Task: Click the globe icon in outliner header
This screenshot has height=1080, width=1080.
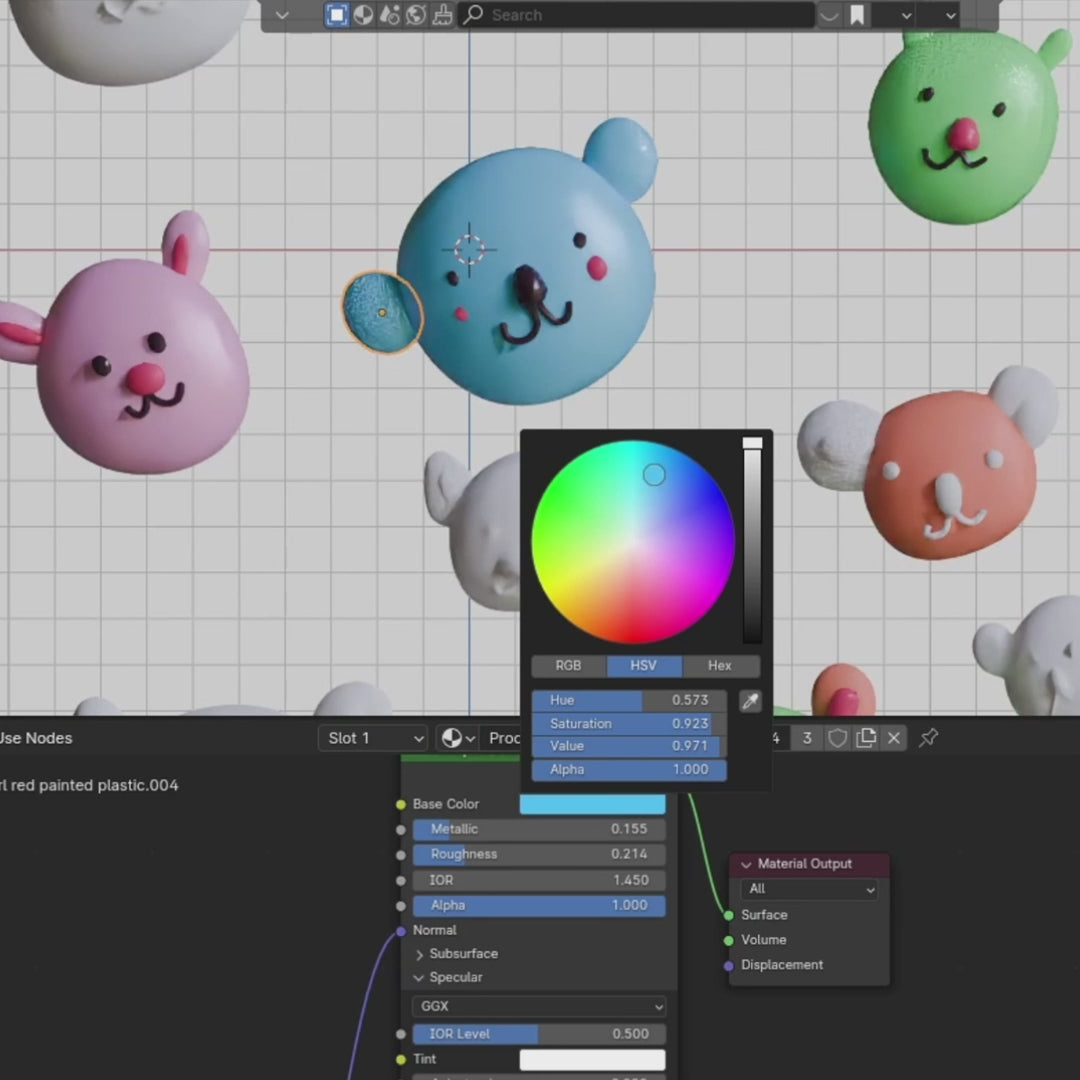Action: point(416,15)
